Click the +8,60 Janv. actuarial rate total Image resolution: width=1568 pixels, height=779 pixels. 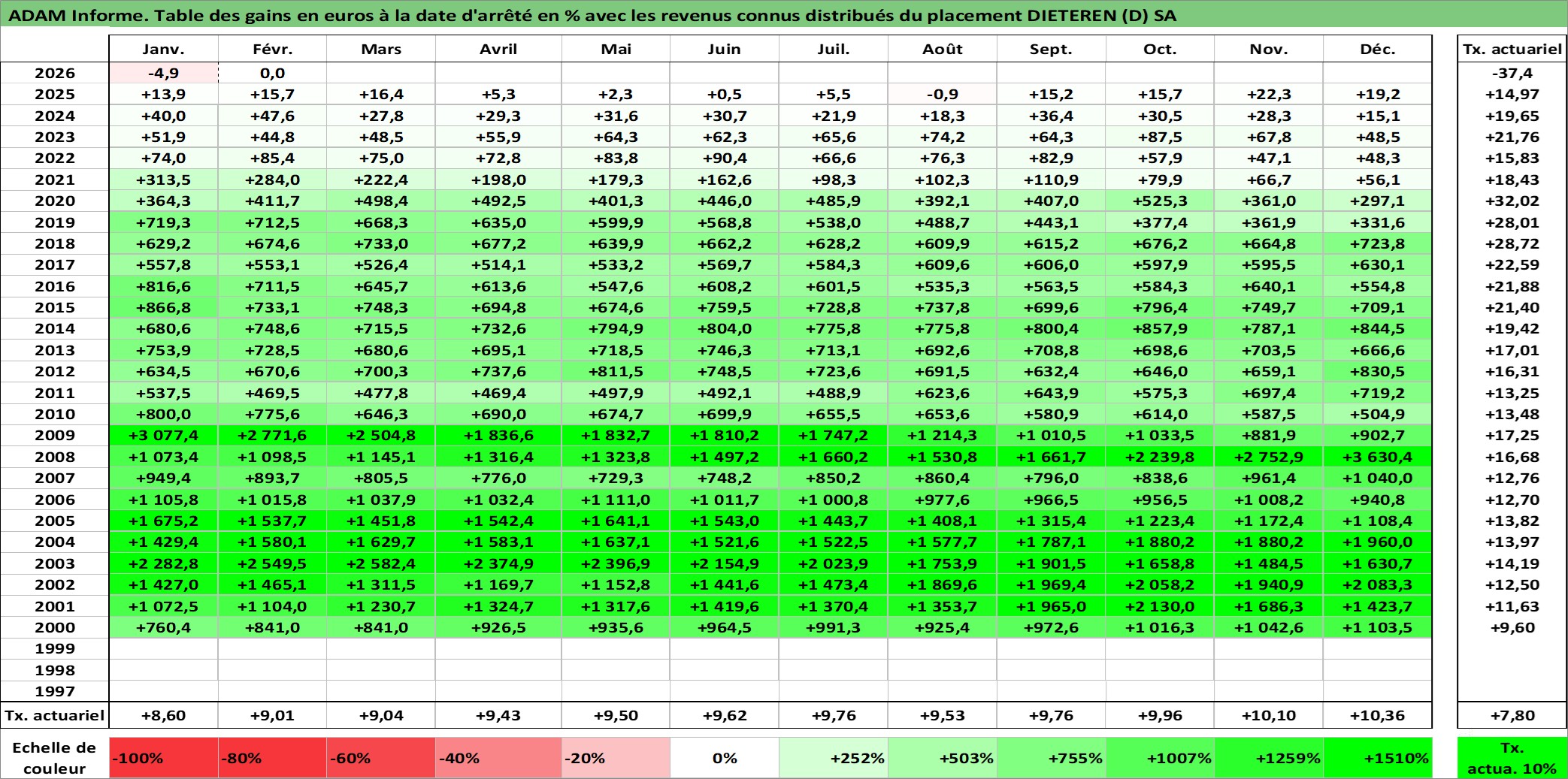[164, 715]
